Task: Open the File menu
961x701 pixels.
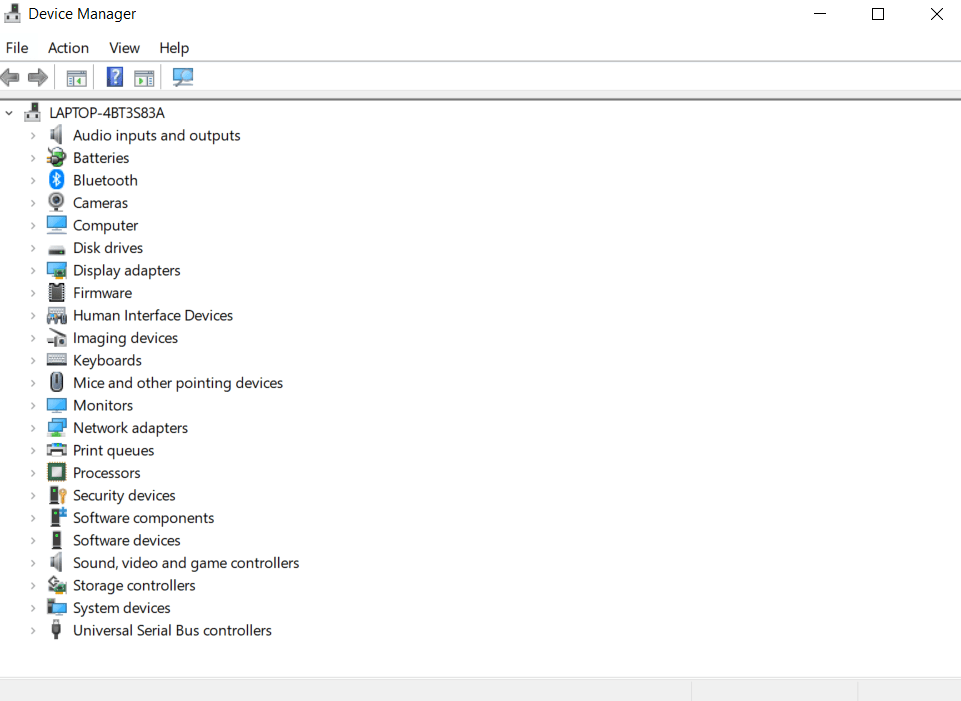Action: (x=17, y=48)
